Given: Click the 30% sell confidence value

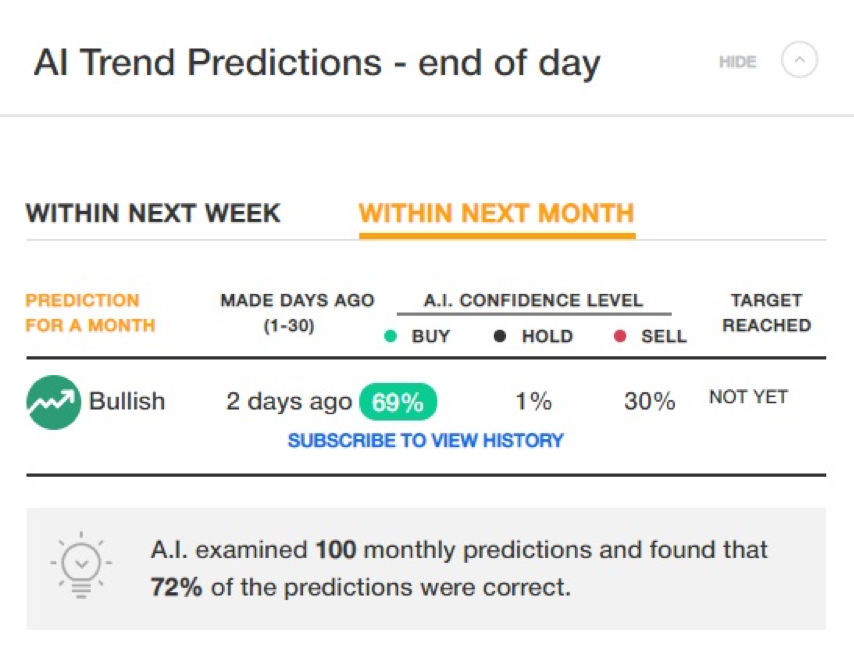Looking at the screenshot, I should (x=649, y=402).
